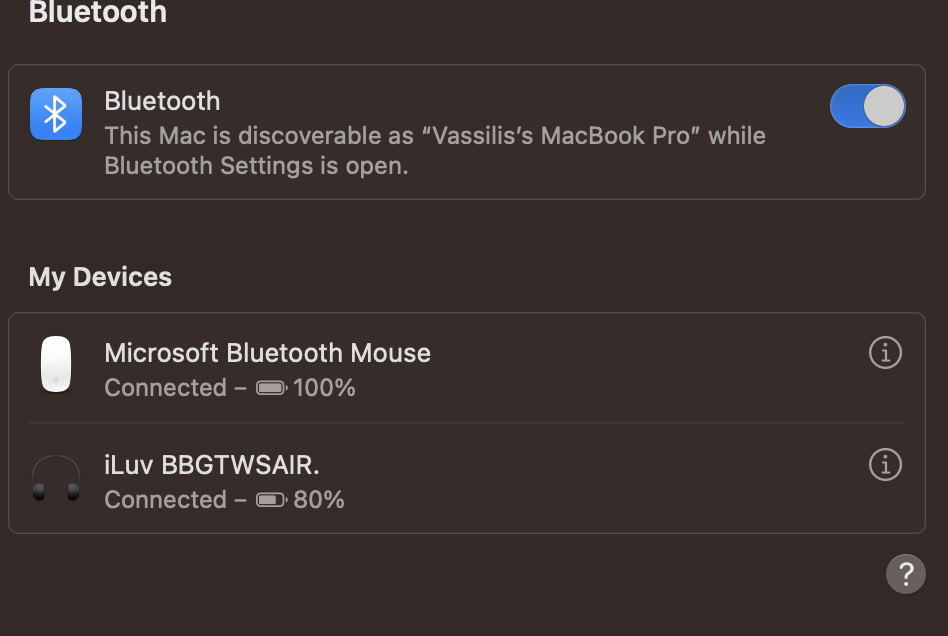Click the 80% battery percentage text
948x636 pixels.
point(319,500)
